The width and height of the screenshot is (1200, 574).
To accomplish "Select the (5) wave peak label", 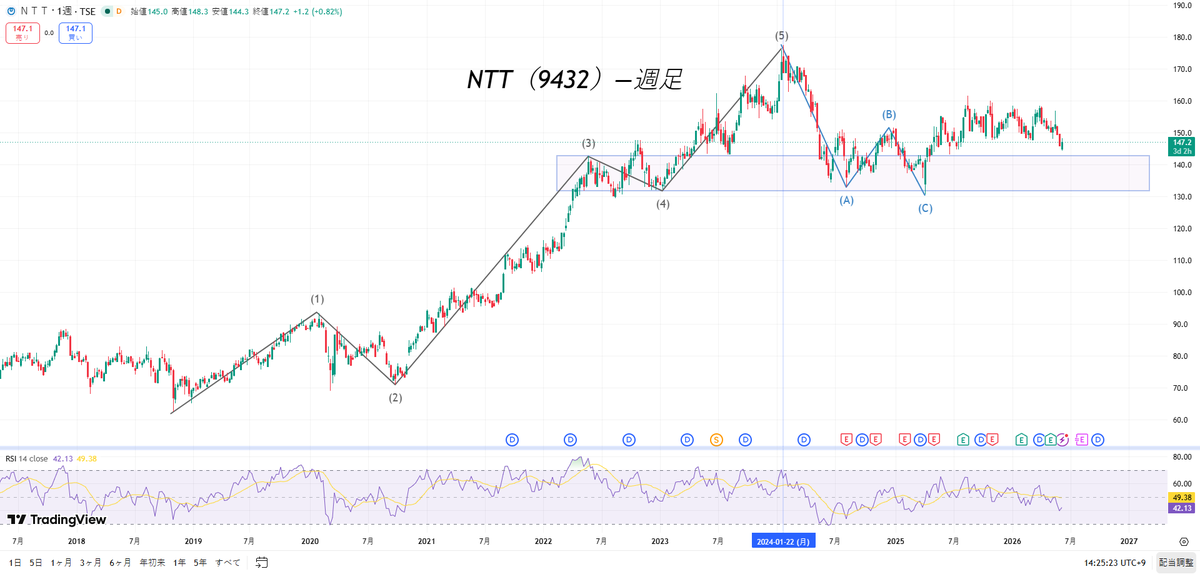I will point(782,35).
